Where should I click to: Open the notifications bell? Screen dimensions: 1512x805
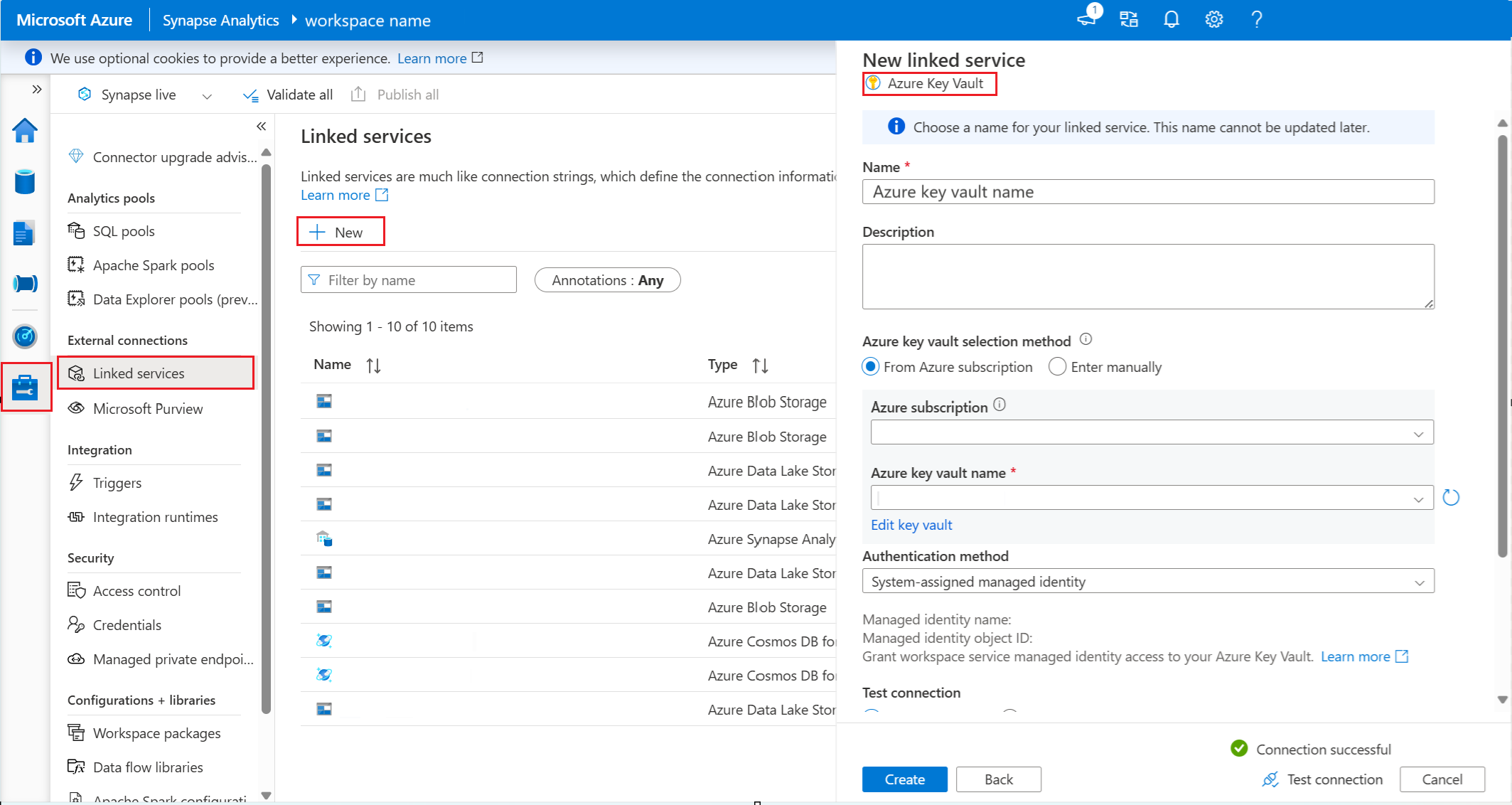click(1170, 19)
